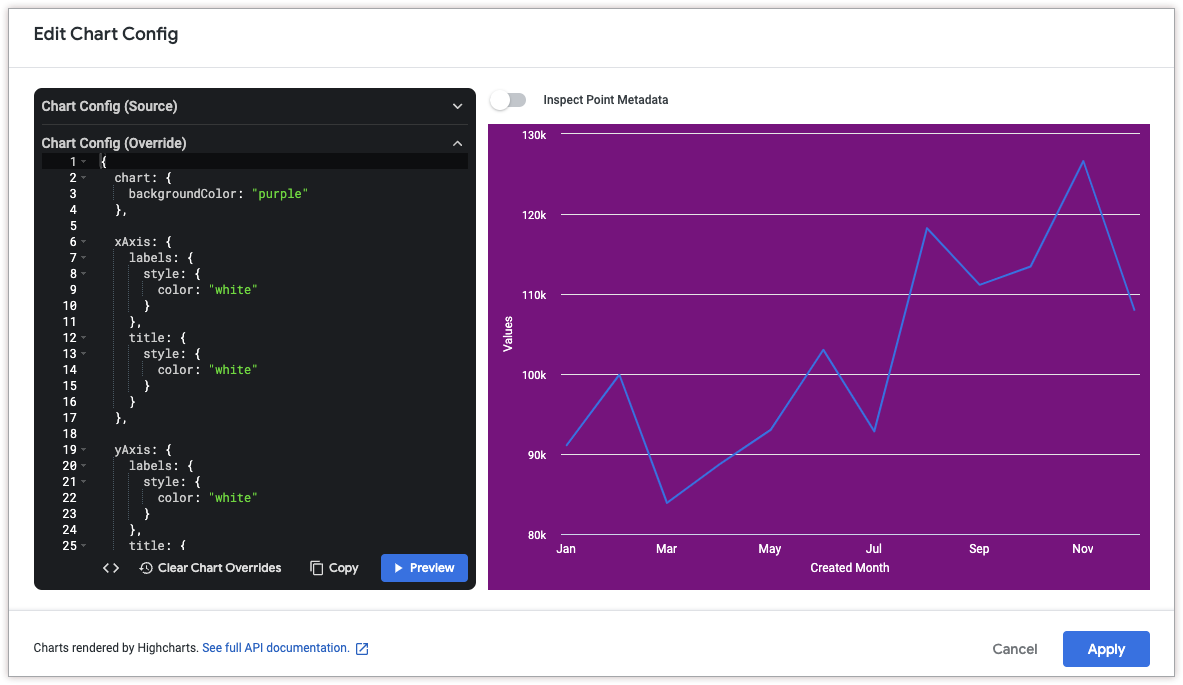Click the angle brackets code format icon
This screenshot has width=1183, height=685.
[111, 568]
